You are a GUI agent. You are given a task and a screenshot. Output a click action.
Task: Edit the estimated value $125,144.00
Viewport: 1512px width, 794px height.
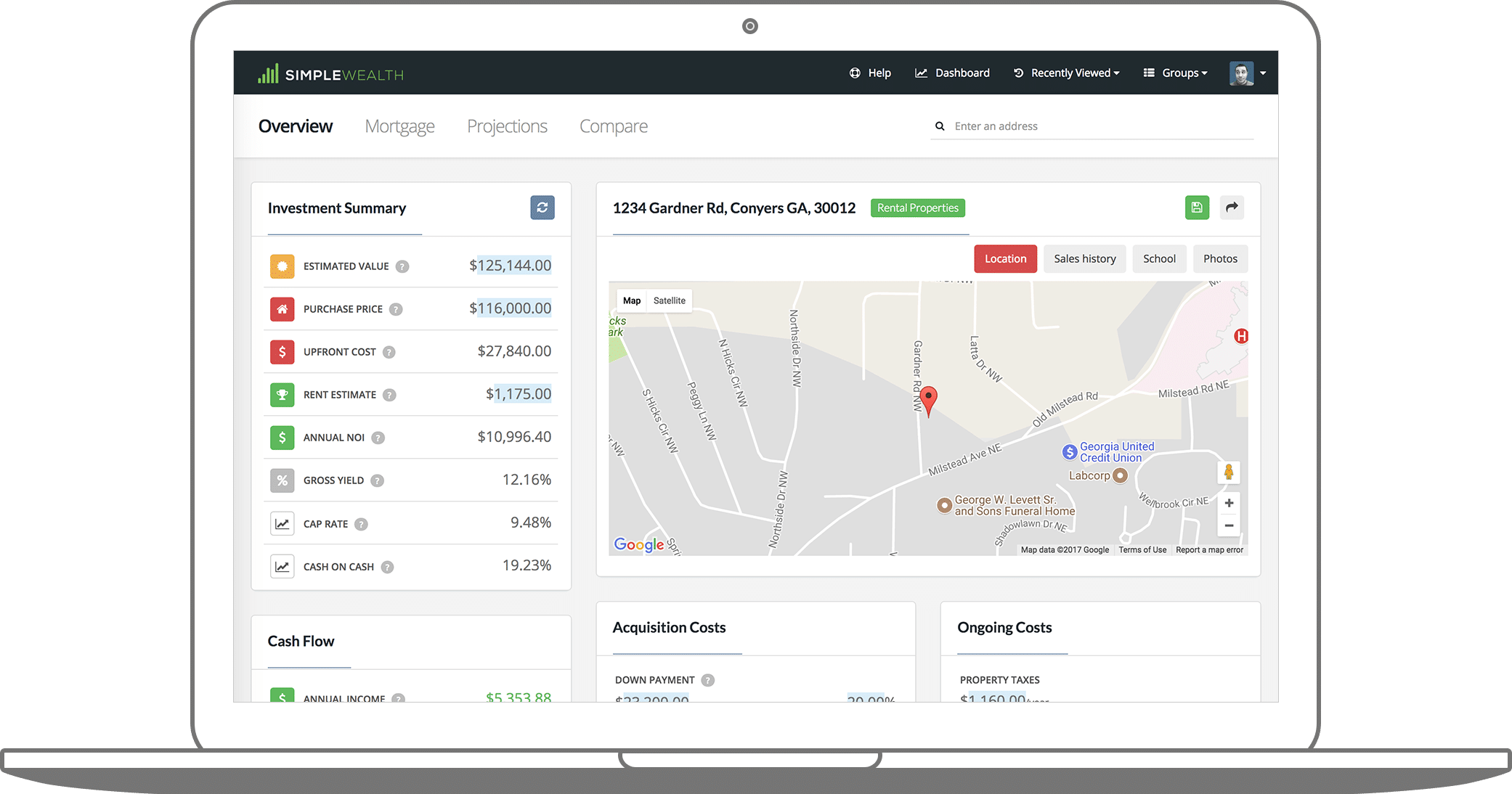(x=514, y=266)
